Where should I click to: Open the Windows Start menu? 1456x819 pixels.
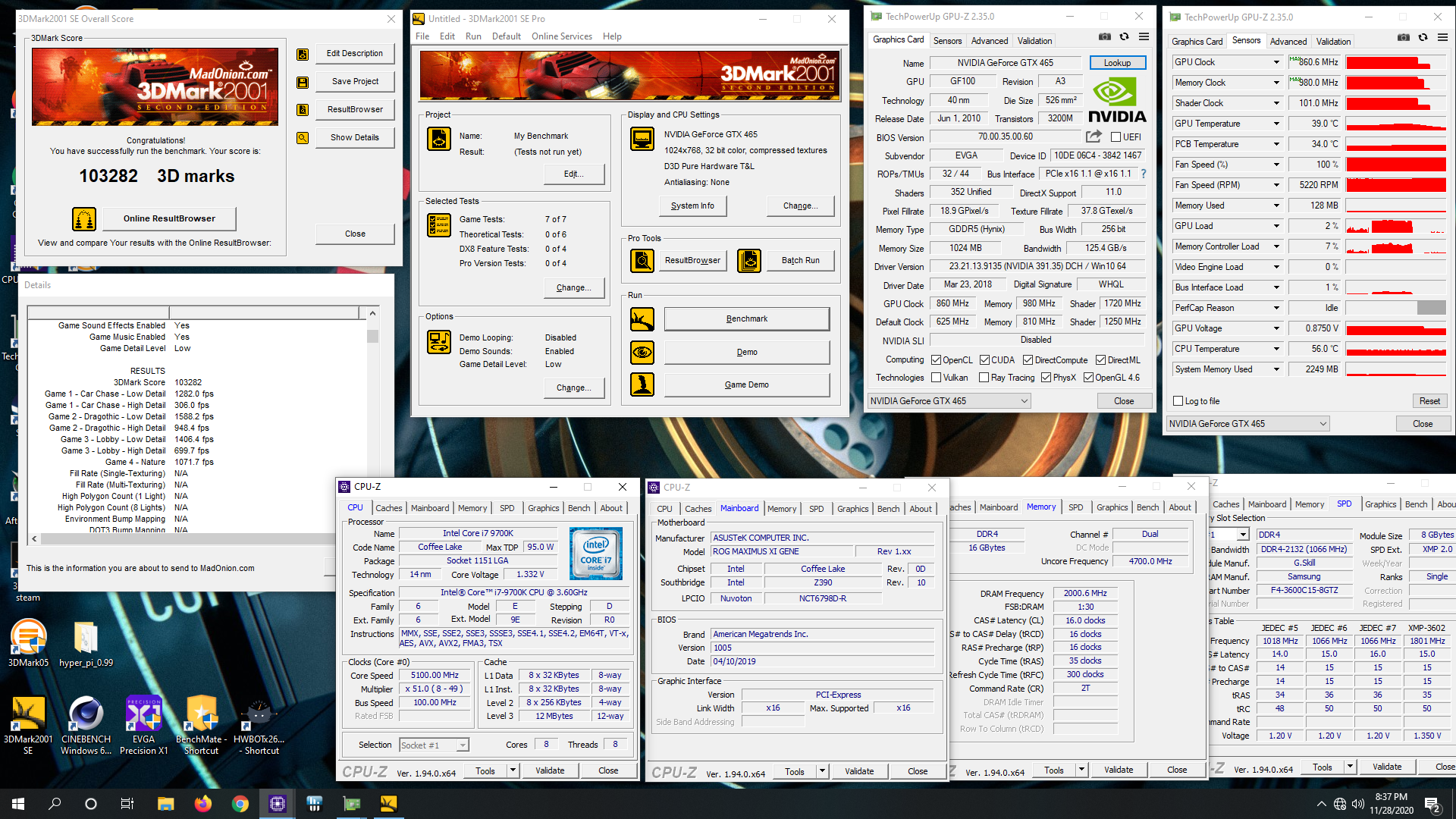[x=18, y=804]
